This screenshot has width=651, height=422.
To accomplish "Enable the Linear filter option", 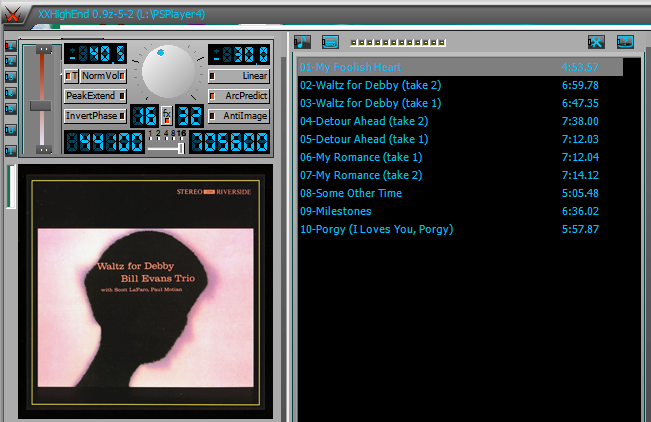I will [x=239, y=76].
